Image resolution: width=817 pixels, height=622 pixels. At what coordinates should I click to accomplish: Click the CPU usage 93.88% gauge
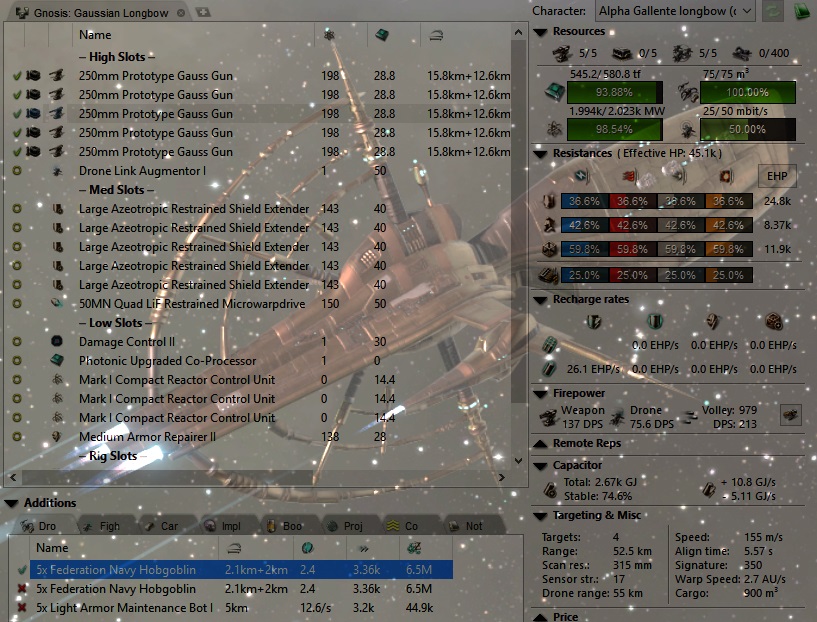[x=615, y=92]
